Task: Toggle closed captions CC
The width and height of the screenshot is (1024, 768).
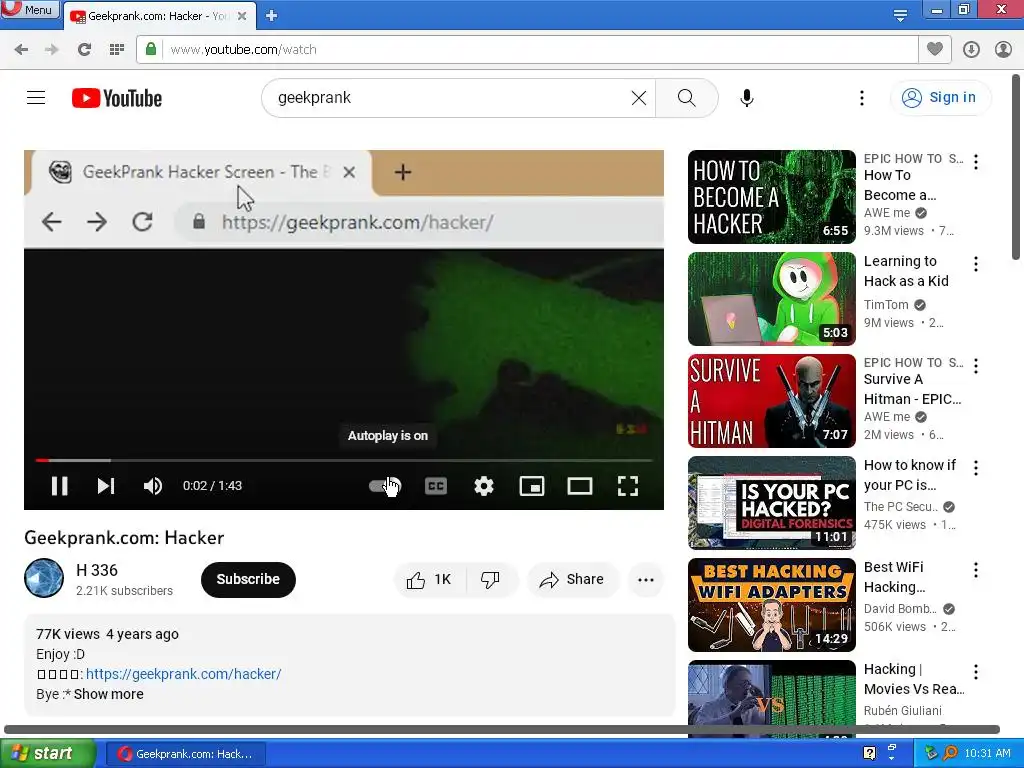Action: (x=436, y=486)
